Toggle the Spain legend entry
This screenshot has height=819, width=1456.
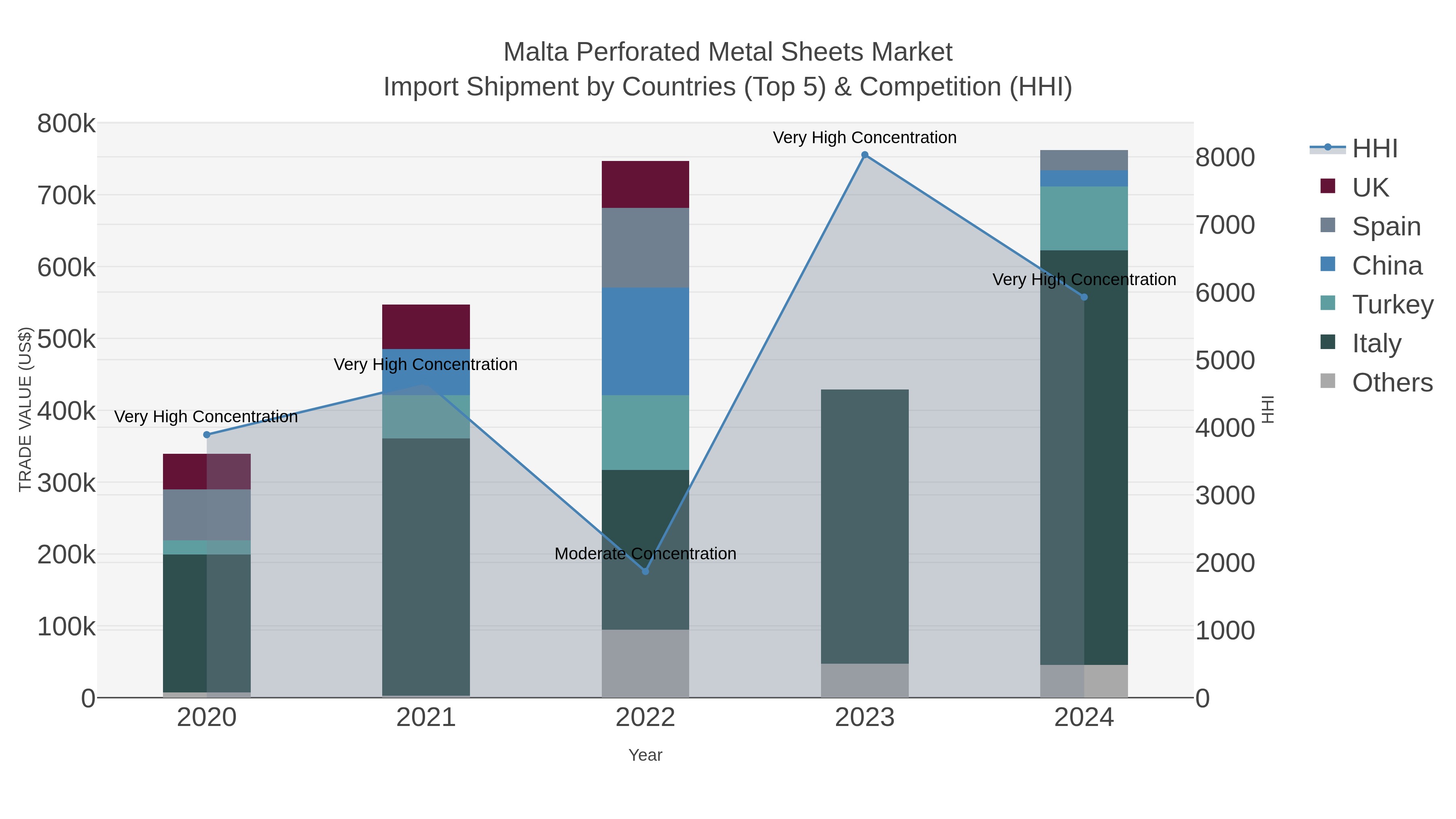click(x=1370, y=226)
